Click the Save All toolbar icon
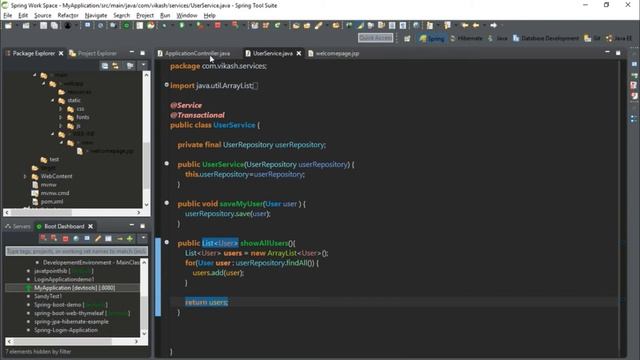The height and width of the screenshot is (360, 640). 54,26
